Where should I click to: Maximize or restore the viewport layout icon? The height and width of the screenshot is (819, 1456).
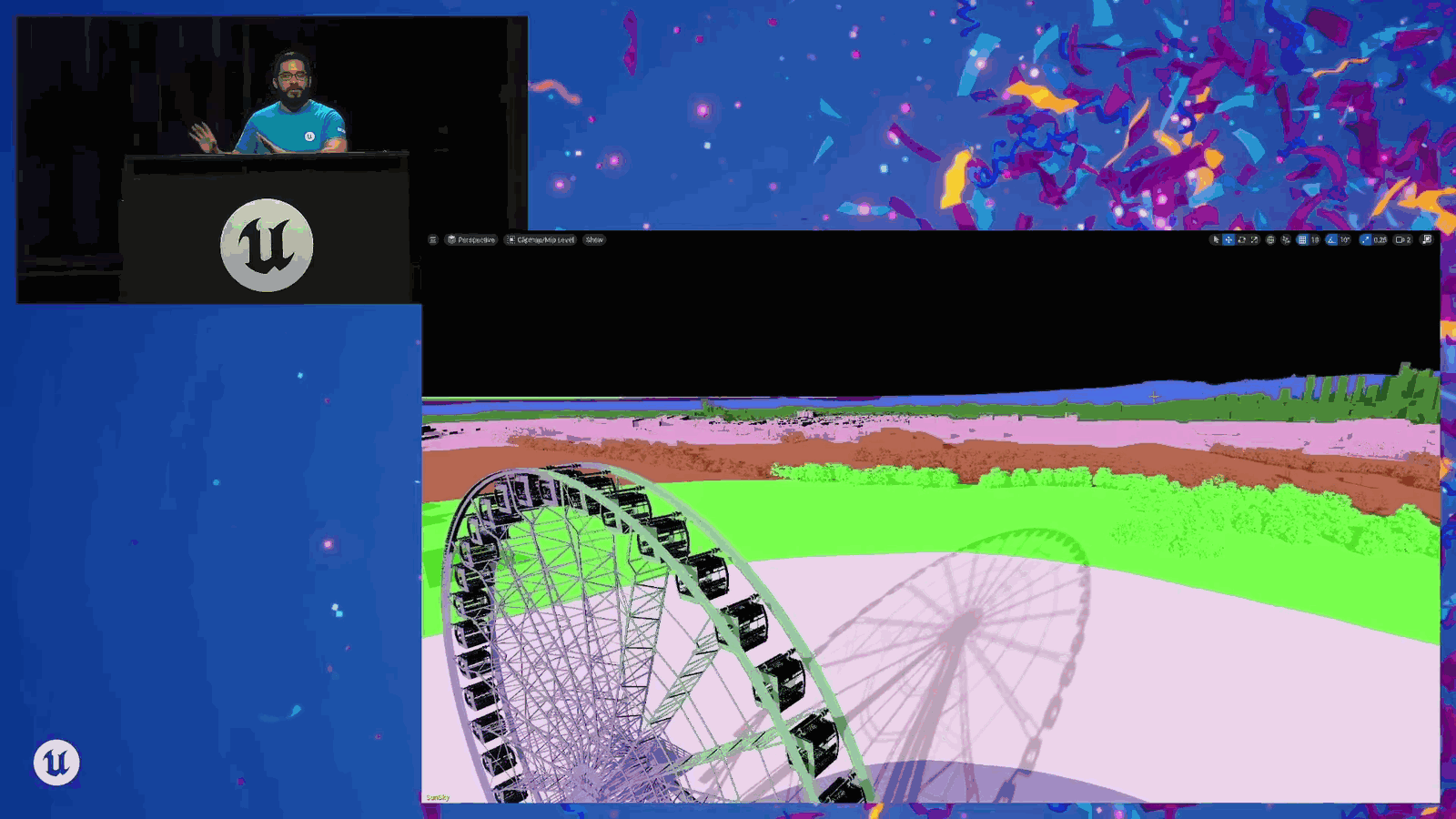tap(1426, 239)
